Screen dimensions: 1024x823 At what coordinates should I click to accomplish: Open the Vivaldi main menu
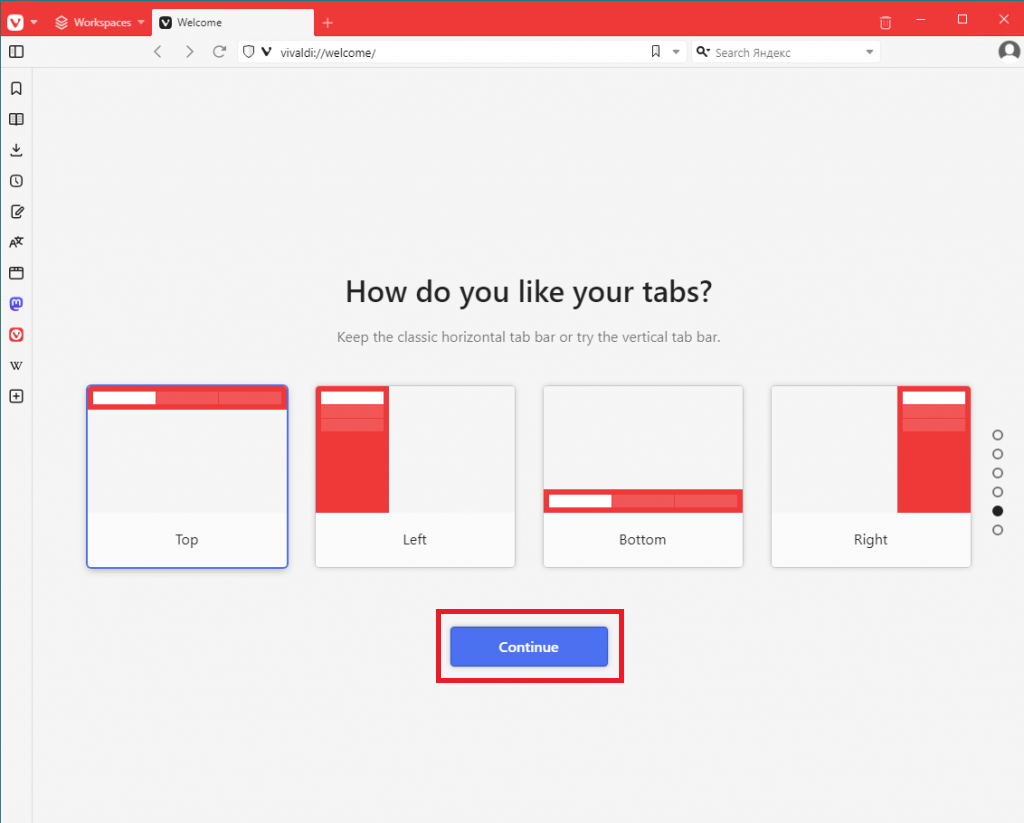pyautogui.click(x=22, y=22)
